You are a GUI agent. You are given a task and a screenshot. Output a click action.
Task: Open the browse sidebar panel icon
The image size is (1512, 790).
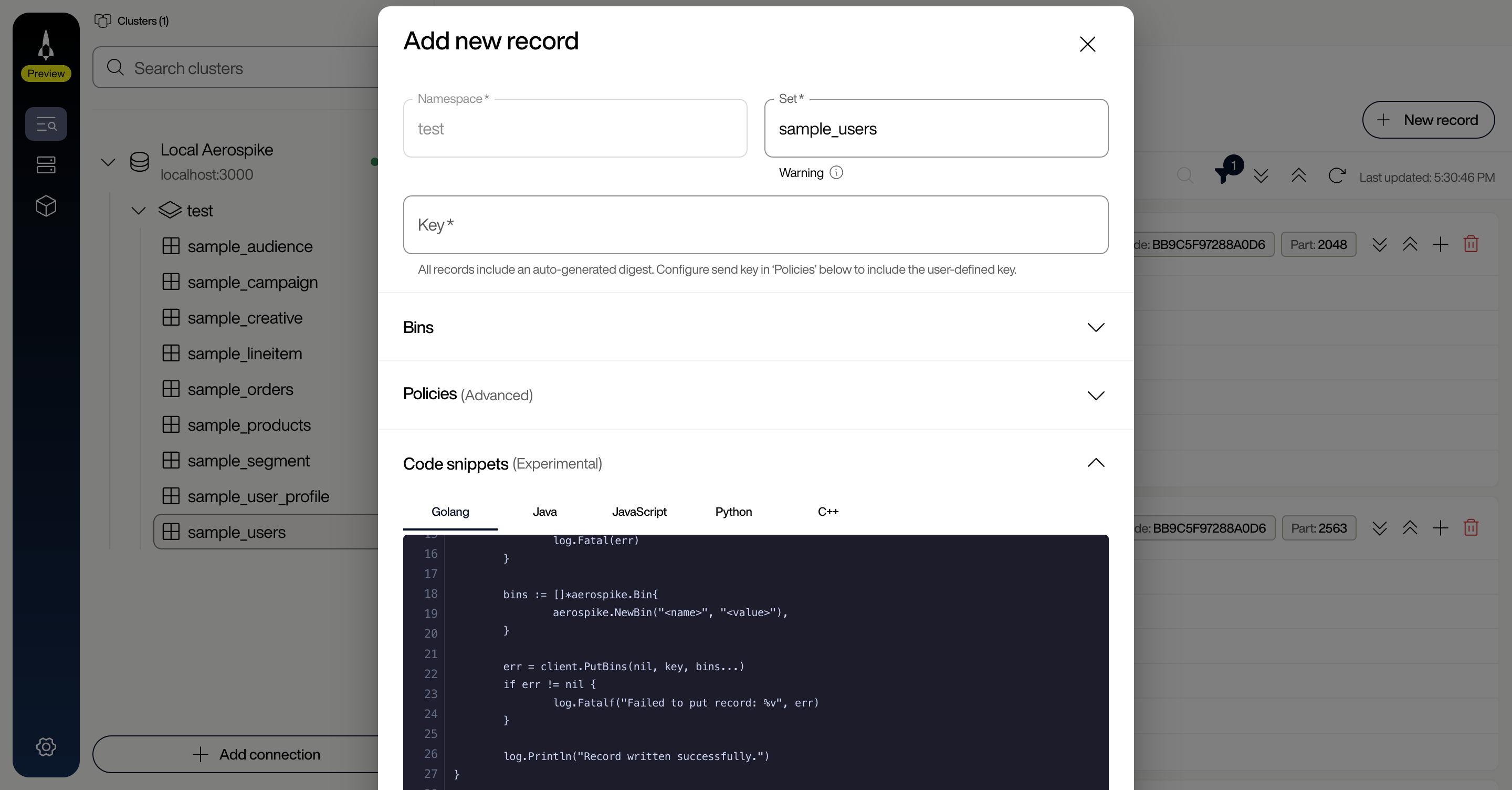pos(46,124)
